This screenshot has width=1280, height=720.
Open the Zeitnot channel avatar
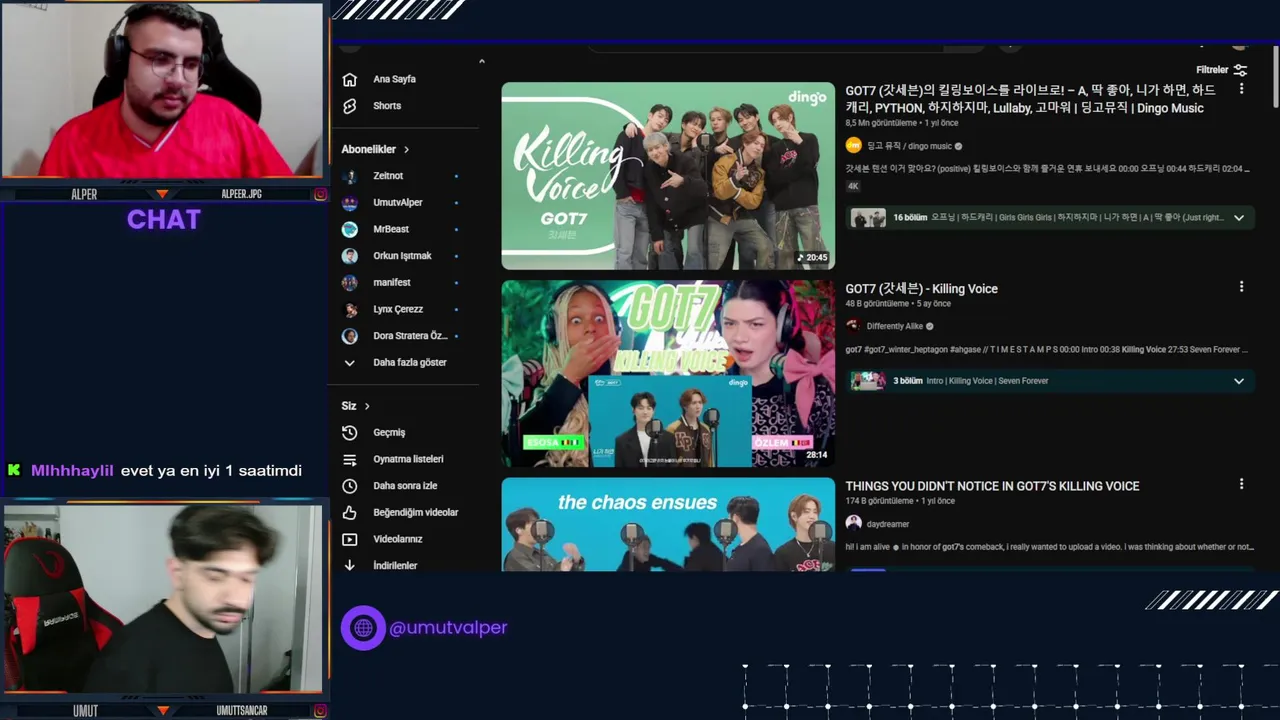tap(350, 176)
